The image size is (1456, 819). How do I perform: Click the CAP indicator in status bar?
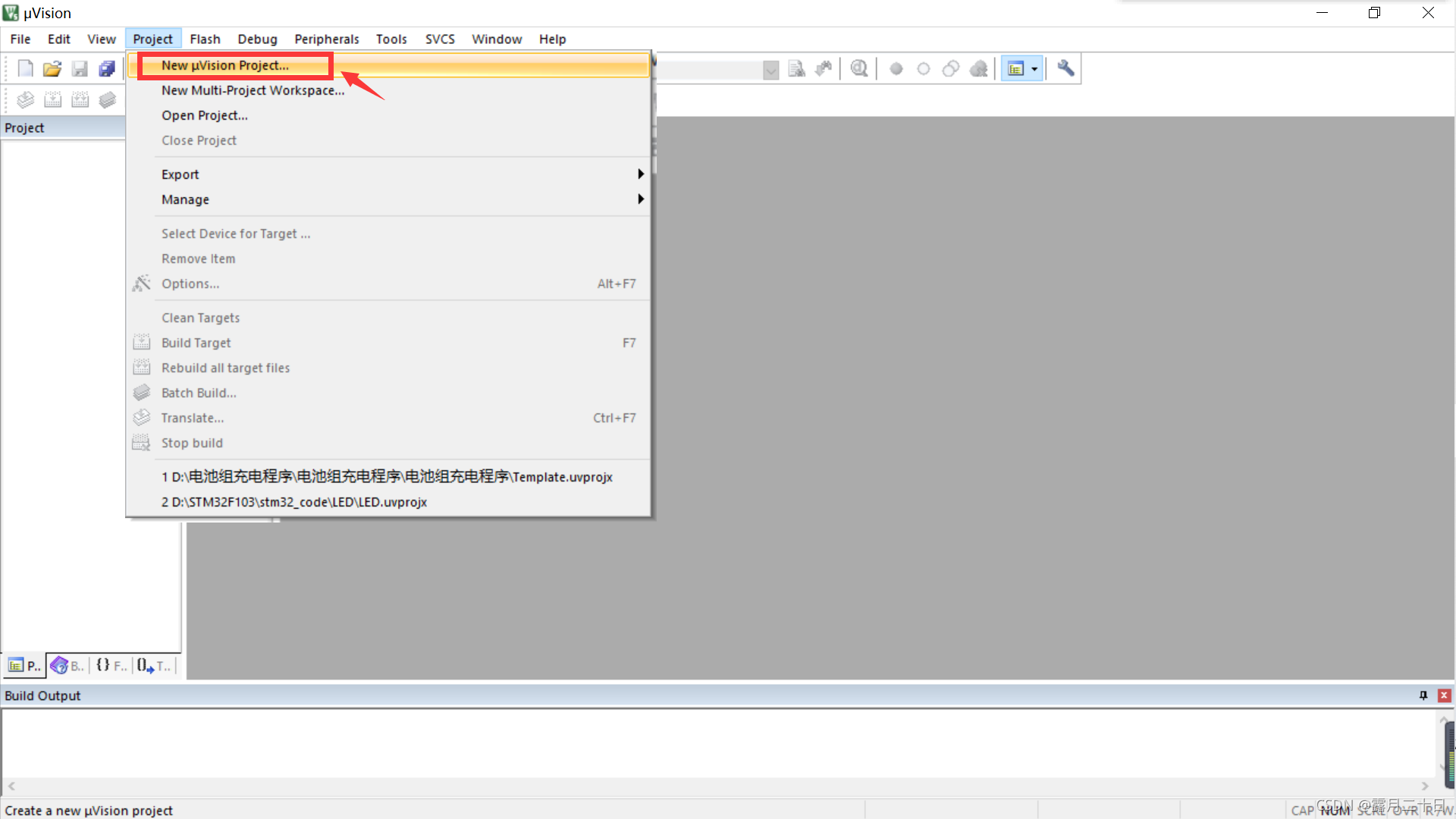[1302, 811]
